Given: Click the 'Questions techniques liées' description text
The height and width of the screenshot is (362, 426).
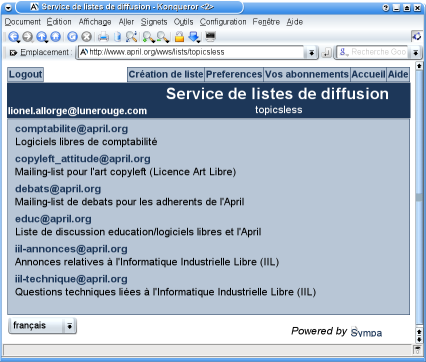Looking at the screenshot, I should coord(165,292).
